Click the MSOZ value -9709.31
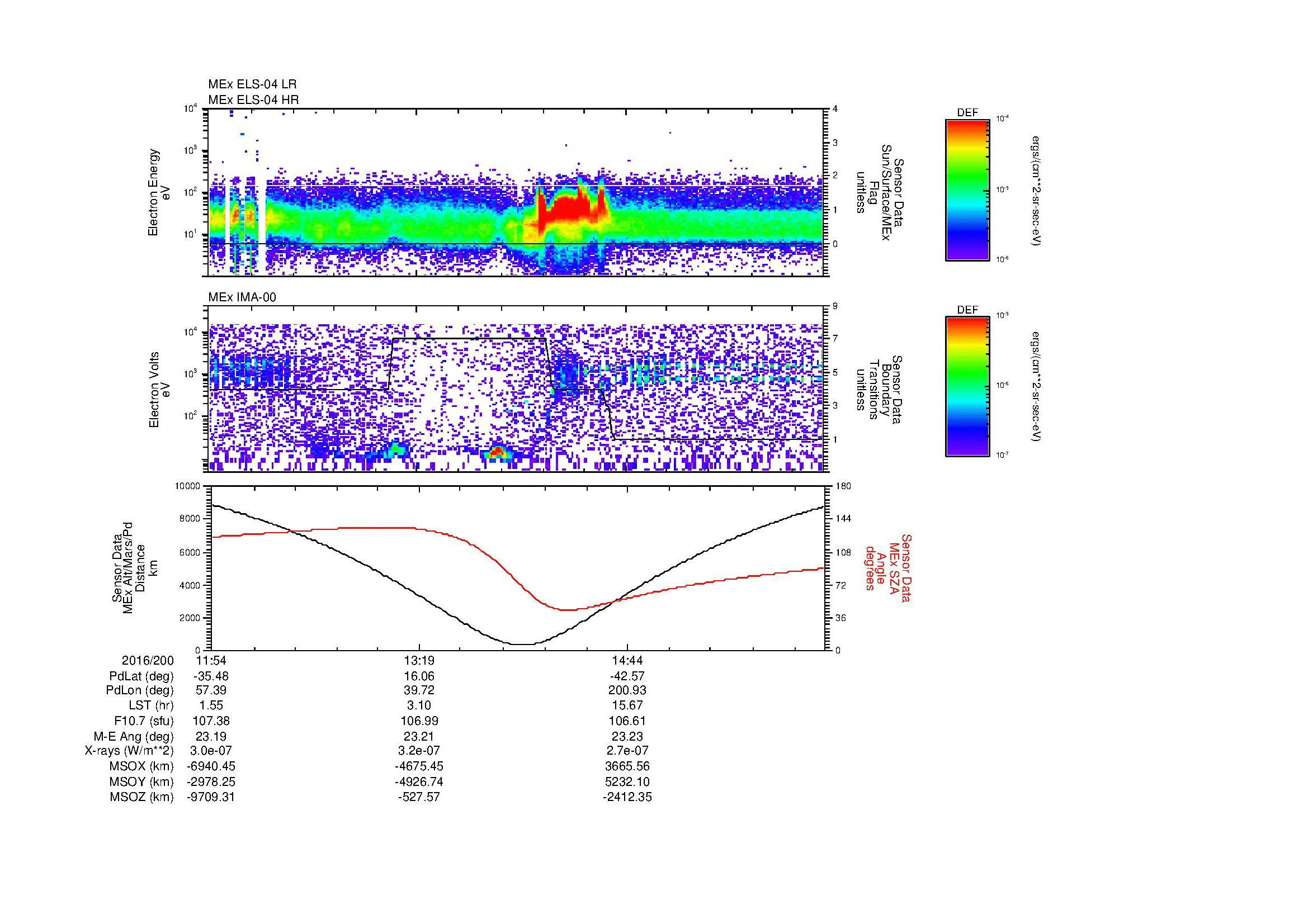Screen dimensions: 1308x924 point(211,797)
